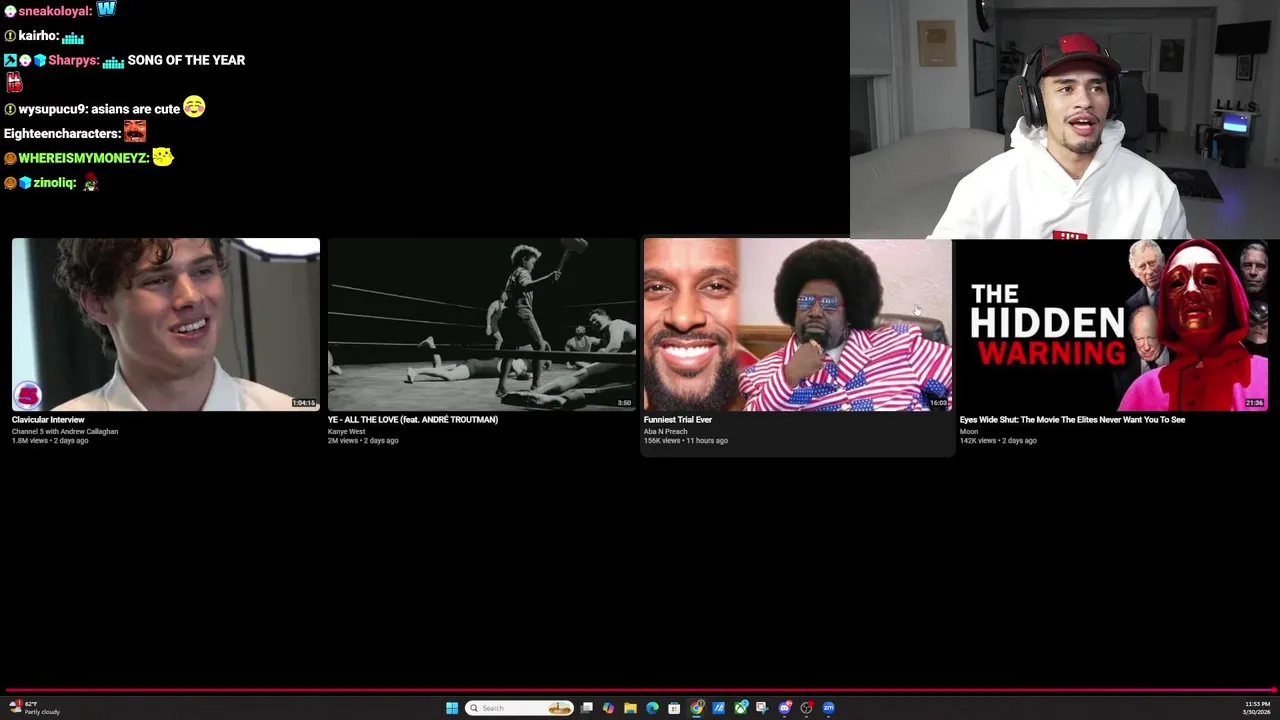Switch to Google Chrome on the taskbar
Viewport: 1280px width, 720px height.
[x=696, y=708]
